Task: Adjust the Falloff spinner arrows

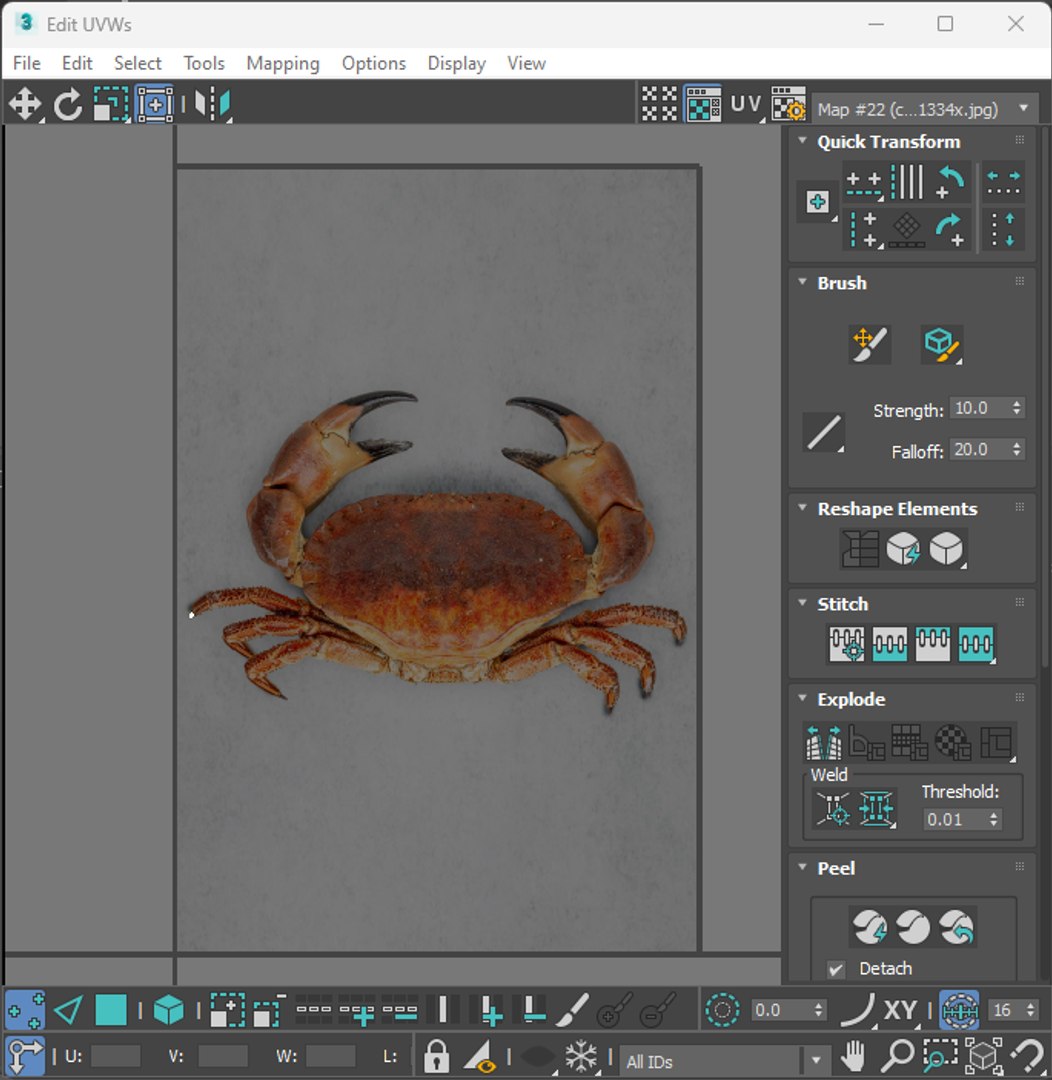Action: 1017,449
